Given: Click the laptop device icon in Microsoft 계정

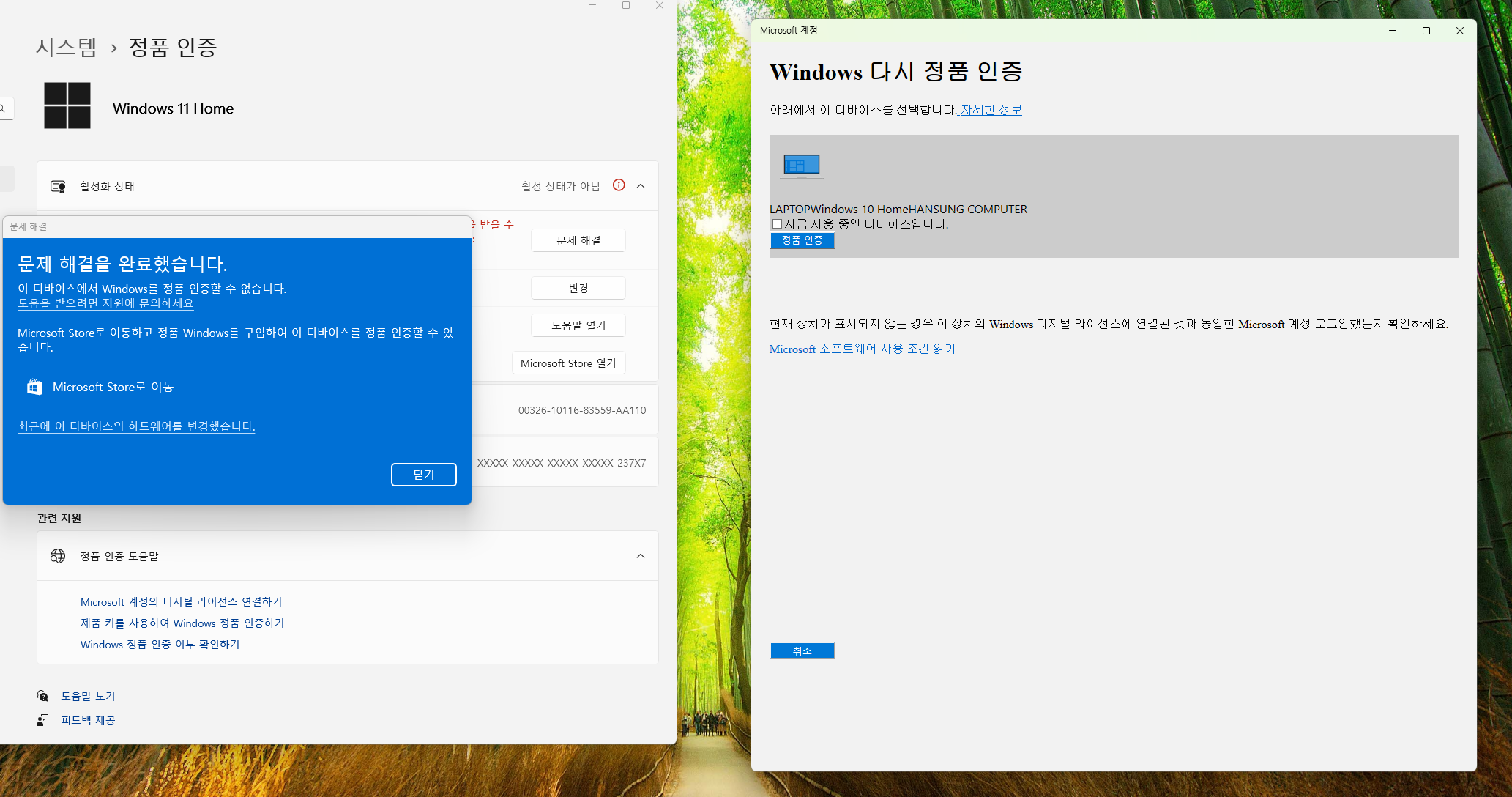Looking at the screenshot, I should 802,167.
